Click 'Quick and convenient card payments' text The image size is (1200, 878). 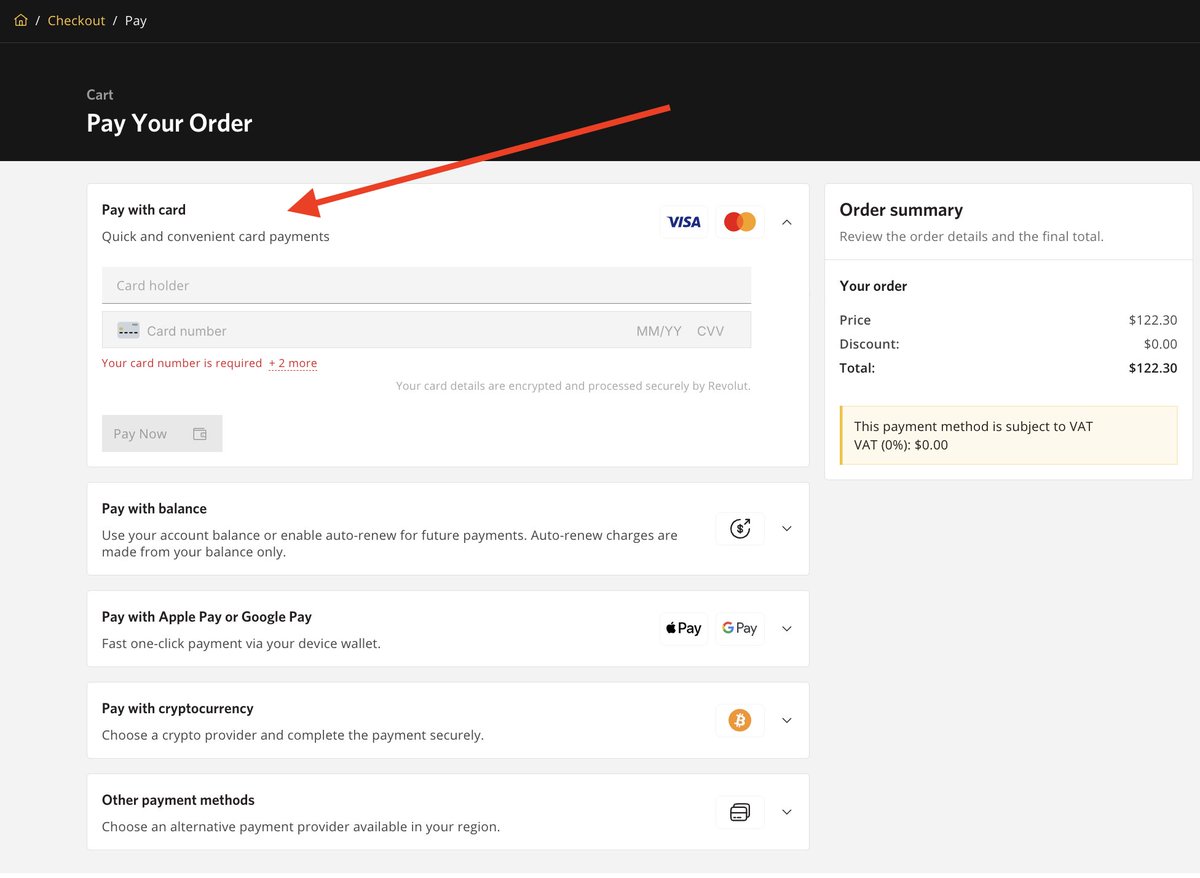[x=216, y=237]
